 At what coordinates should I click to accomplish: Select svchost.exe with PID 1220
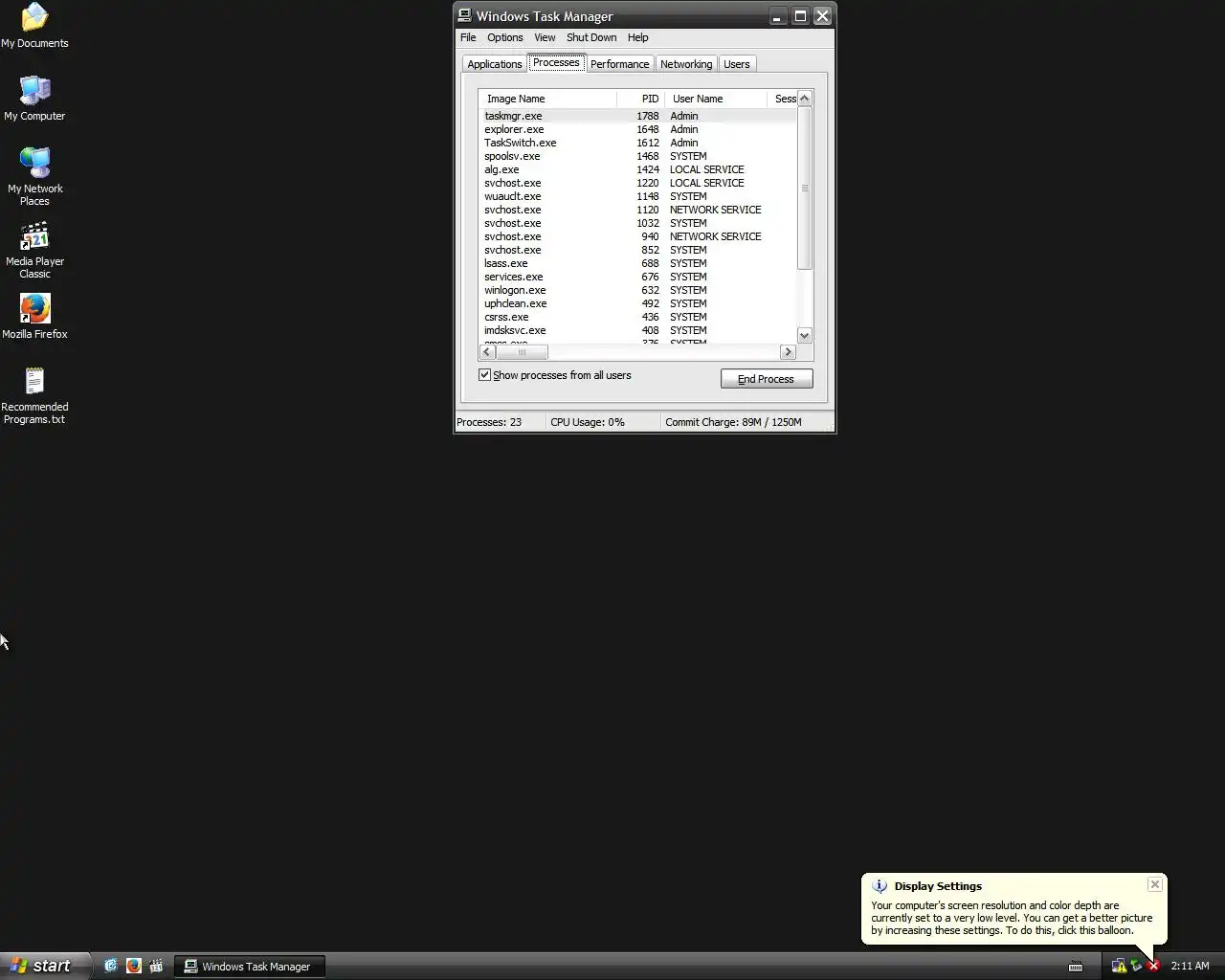(637, 183)
